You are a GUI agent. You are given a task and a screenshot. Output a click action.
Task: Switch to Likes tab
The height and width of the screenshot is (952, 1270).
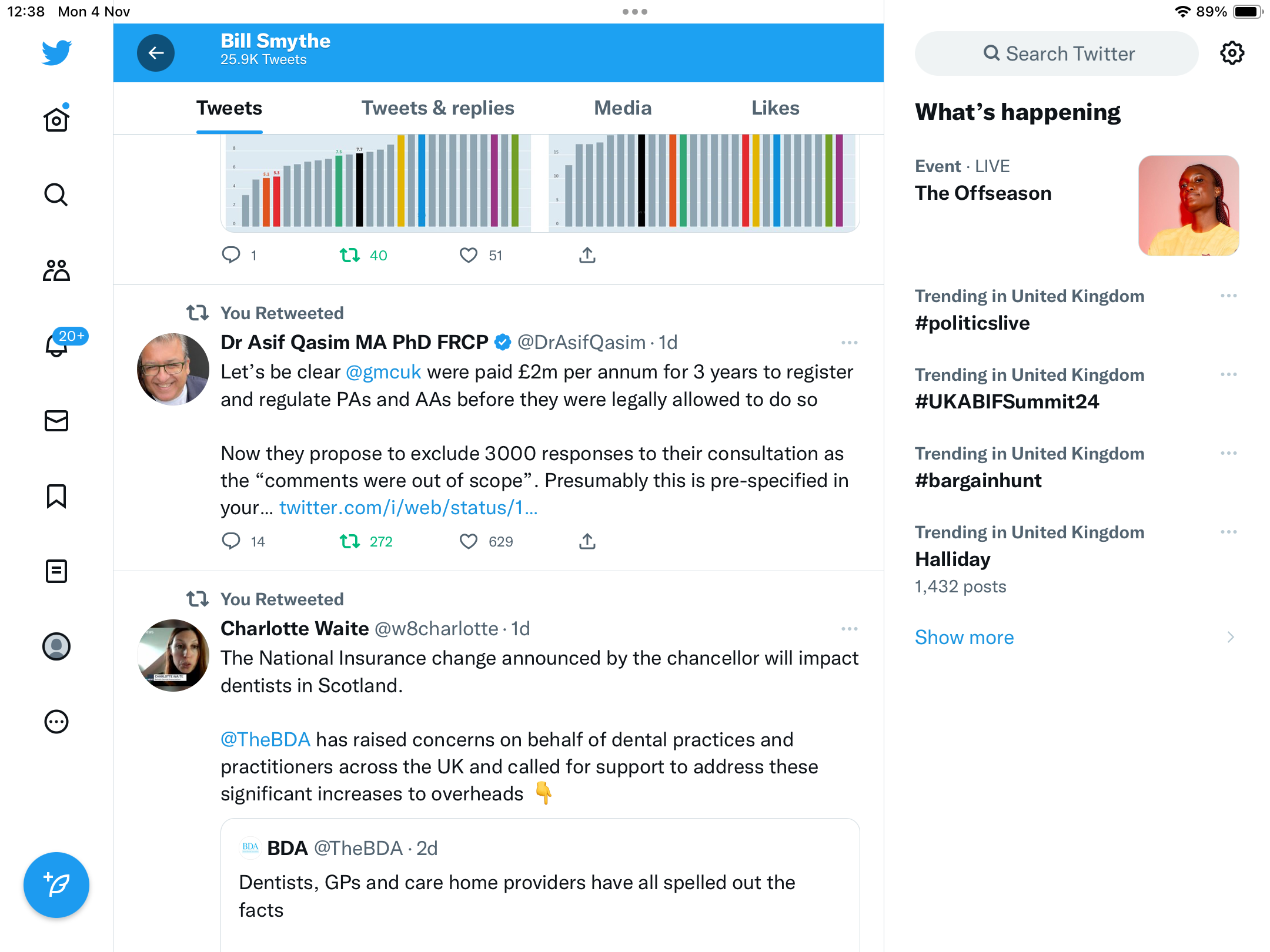click(x=775, y=108)
